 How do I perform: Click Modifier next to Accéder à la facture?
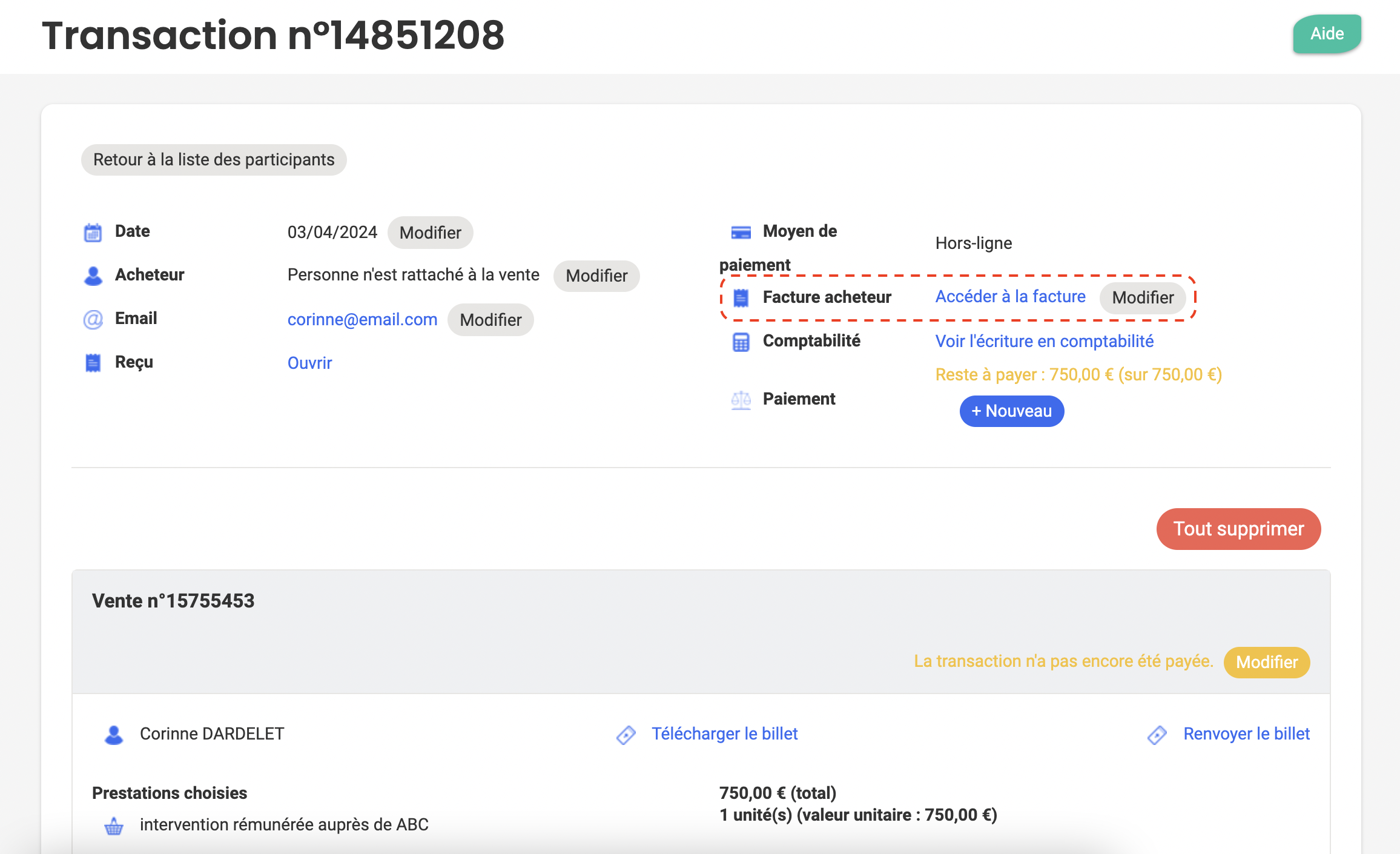pos(1143,297)
